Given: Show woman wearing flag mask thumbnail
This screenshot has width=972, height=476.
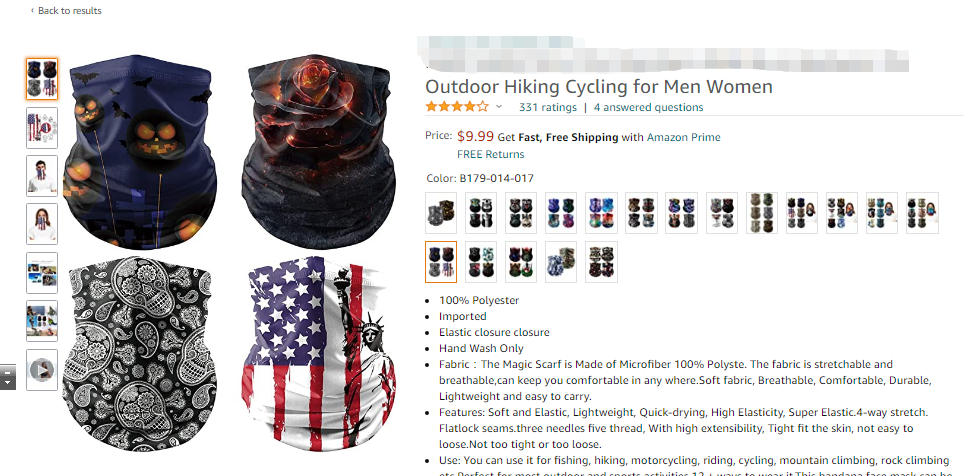Looking at the screenshot, I should pyautogui.click(x=42, y=224).
